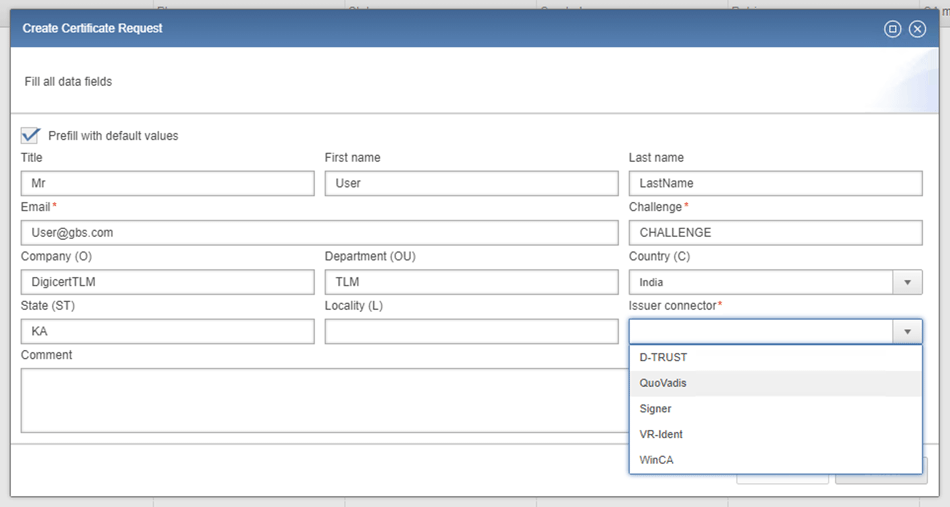Focus the Department (OU) input
The image size is (950, 507).
[x=471, y=282]
